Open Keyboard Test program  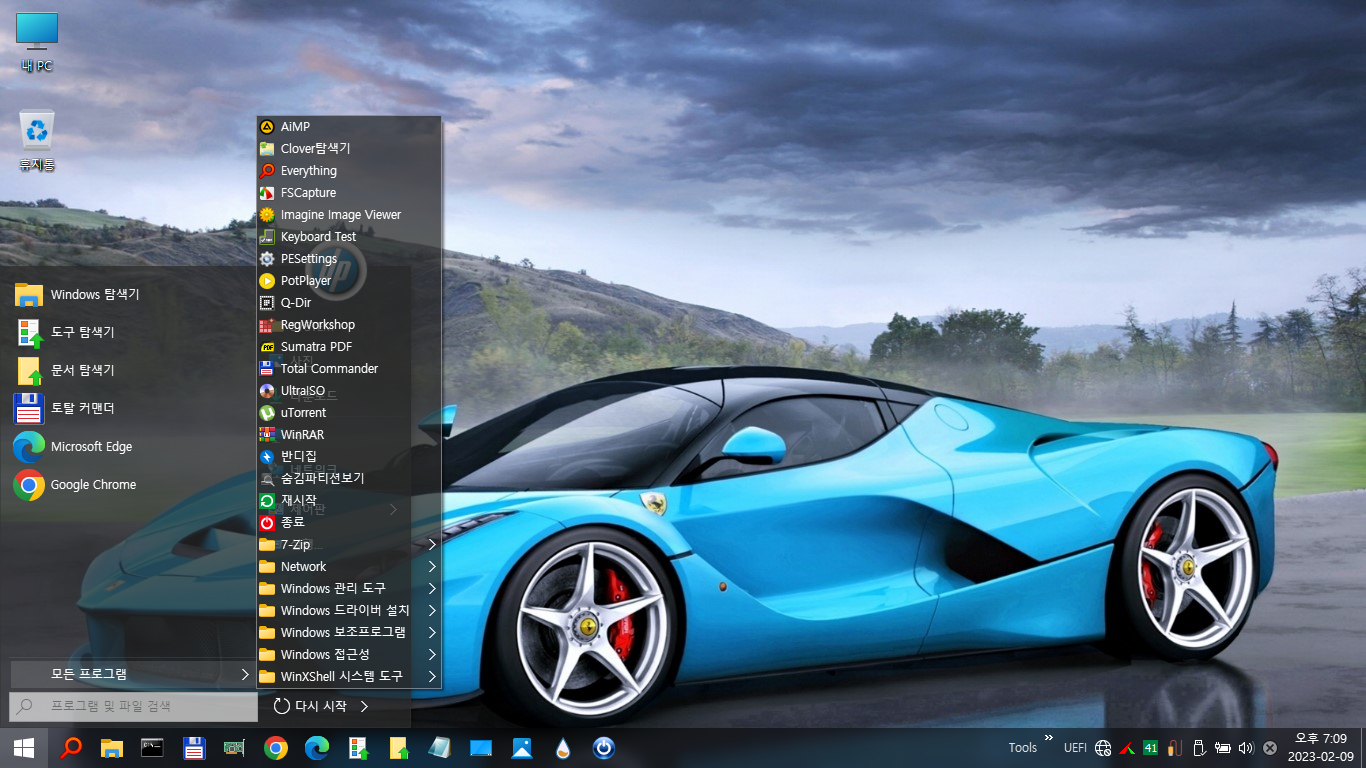[x=348, y=237]
